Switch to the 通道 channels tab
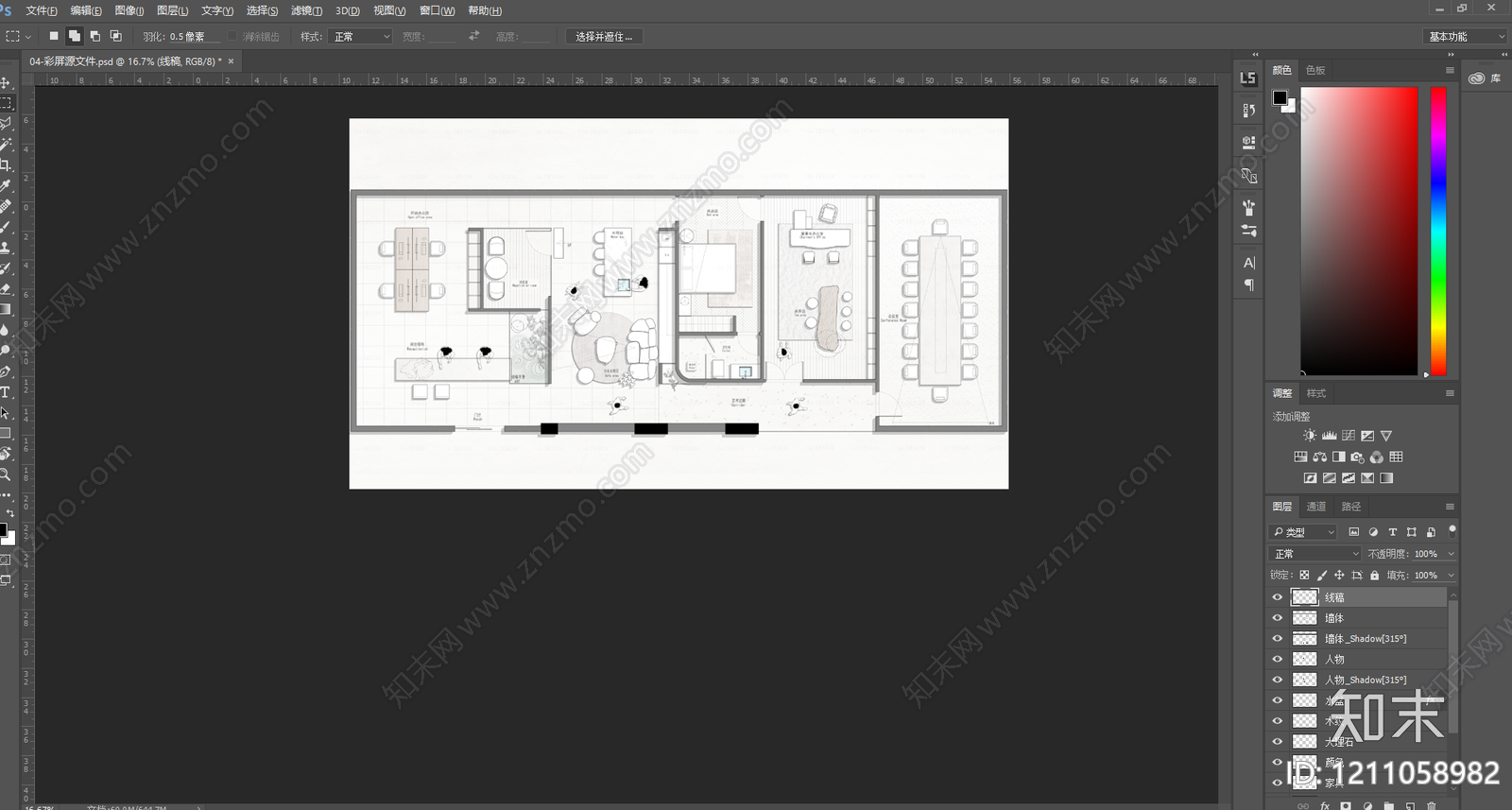The image size is (1512, 810). (x=1315, y=507)
